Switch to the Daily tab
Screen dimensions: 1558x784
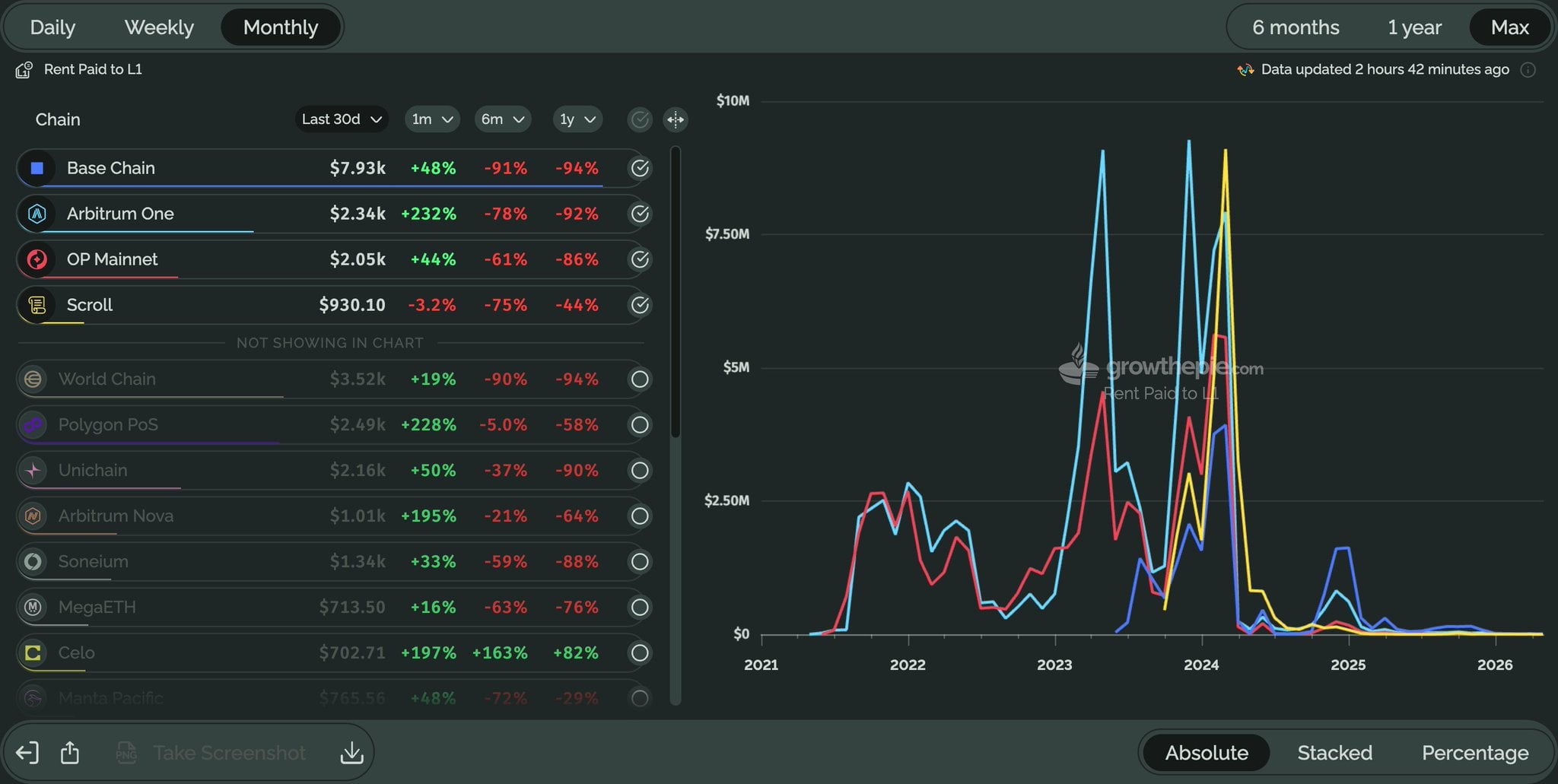click(x=52, y=27)
